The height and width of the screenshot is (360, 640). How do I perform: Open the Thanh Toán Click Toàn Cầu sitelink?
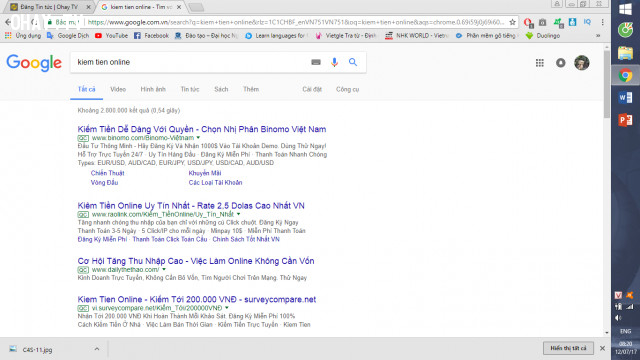pos(170,239)
